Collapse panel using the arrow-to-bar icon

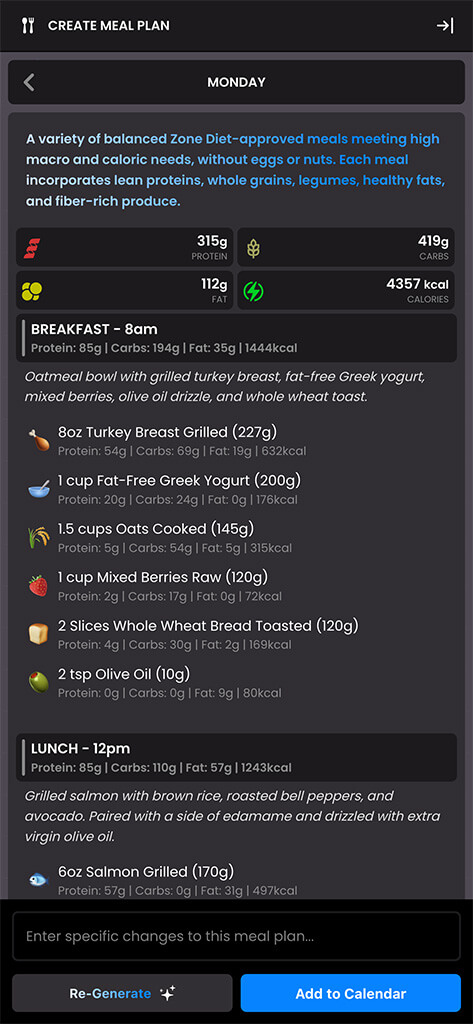[445, 25]
